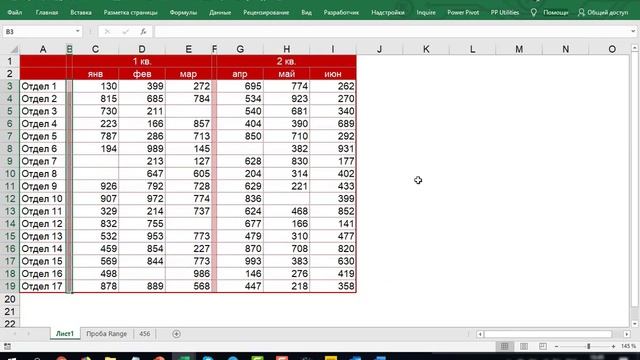Viewport: 640px width, 360px height.
Task: Click the merged 2 кв. header cell
Action: (x=287, y=61)
